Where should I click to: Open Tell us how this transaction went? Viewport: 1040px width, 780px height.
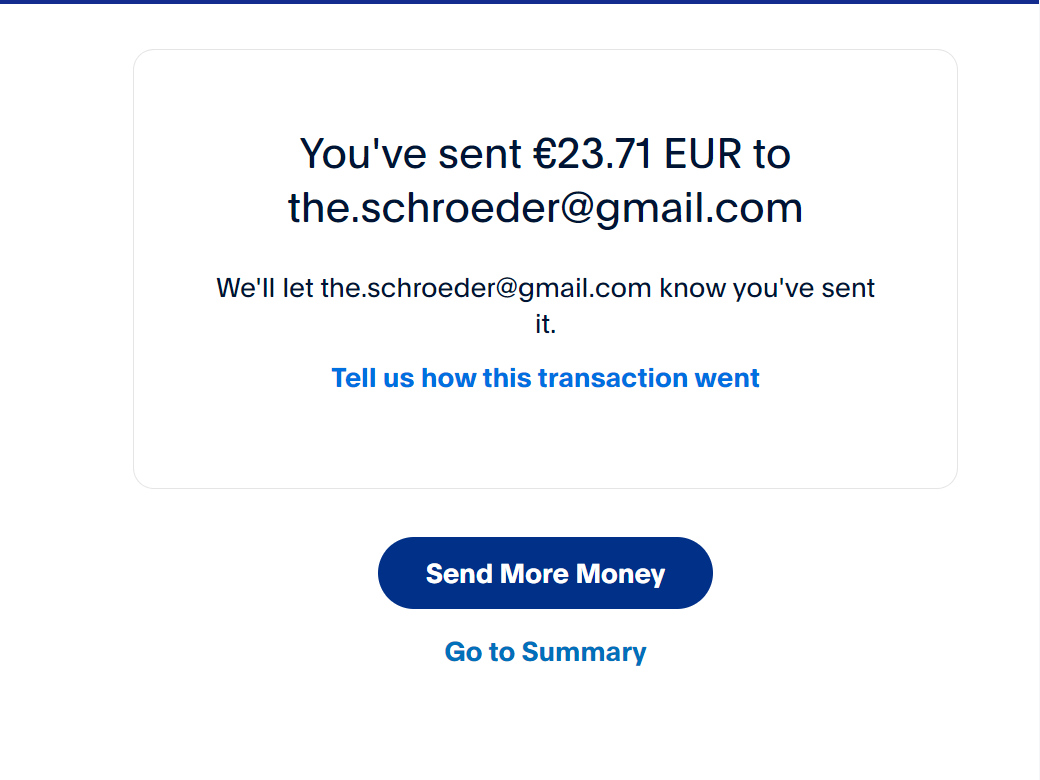pos(545,378)
